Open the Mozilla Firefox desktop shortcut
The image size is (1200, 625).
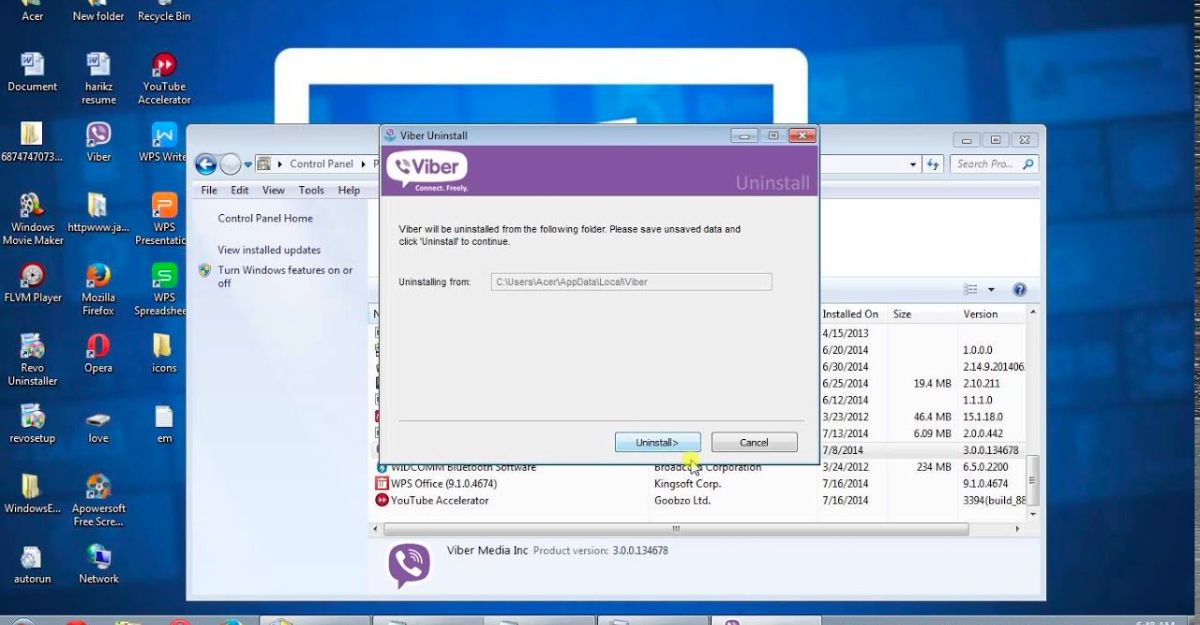98,289
